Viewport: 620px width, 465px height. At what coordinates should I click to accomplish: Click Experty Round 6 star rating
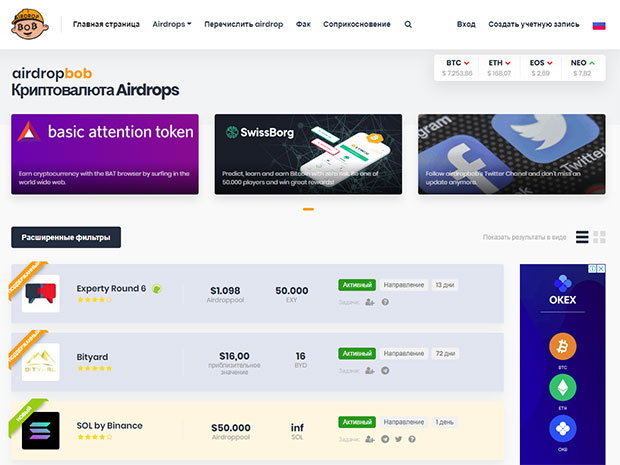pyautogui.click(x=95, y=300)
